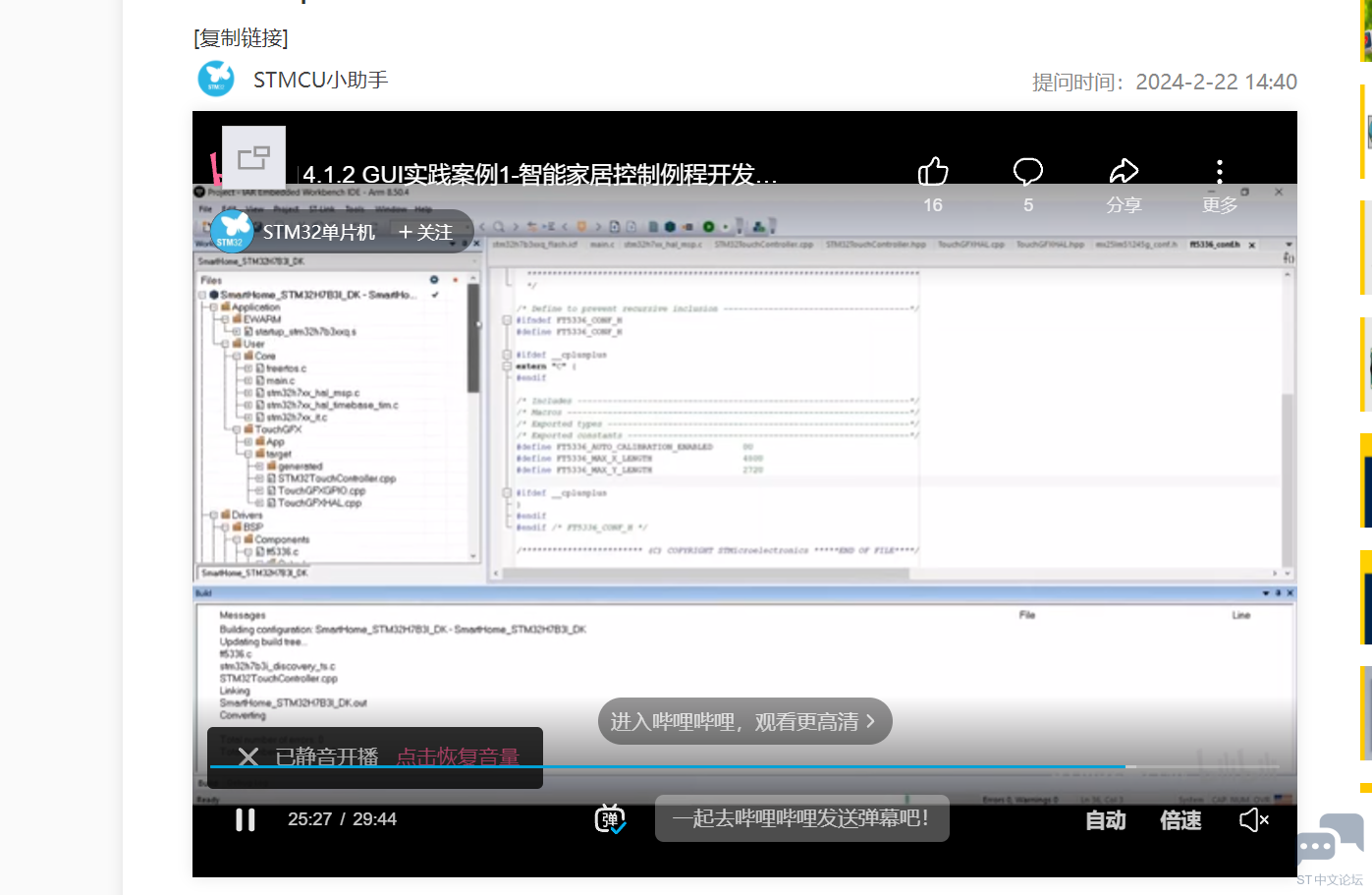
Task: Share the video via 分享 icon
Action: (1124, 172)
